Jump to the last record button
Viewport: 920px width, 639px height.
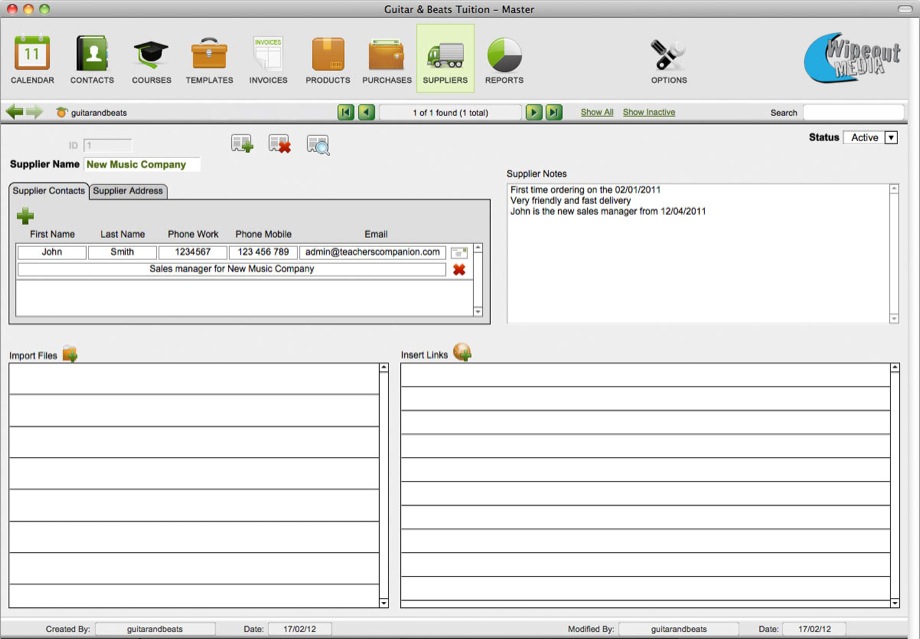(554, 113)
